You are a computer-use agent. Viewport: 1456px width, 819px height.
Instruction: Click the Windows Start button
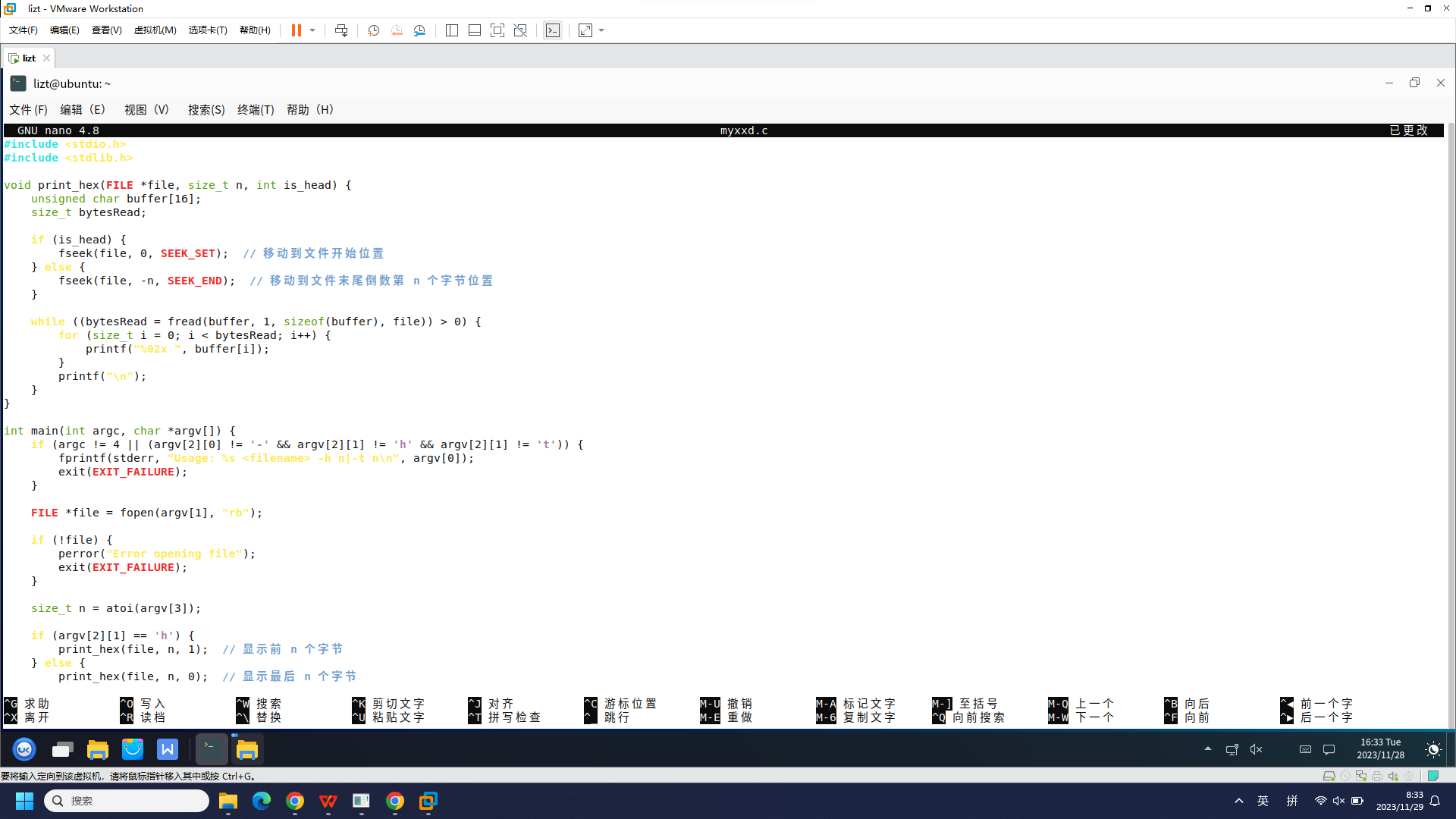pos(24,801)
